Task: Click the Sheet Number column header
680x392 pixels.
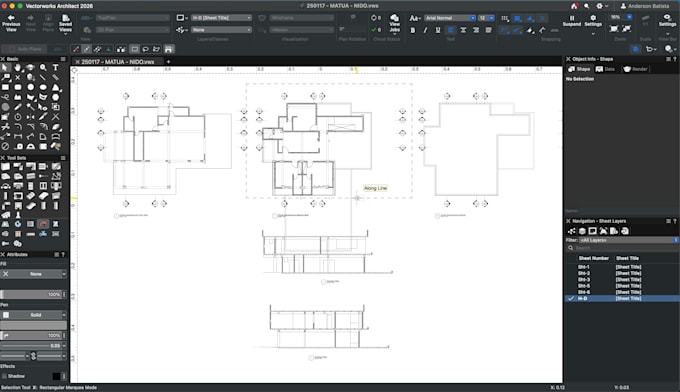Action: click(593, 258)
